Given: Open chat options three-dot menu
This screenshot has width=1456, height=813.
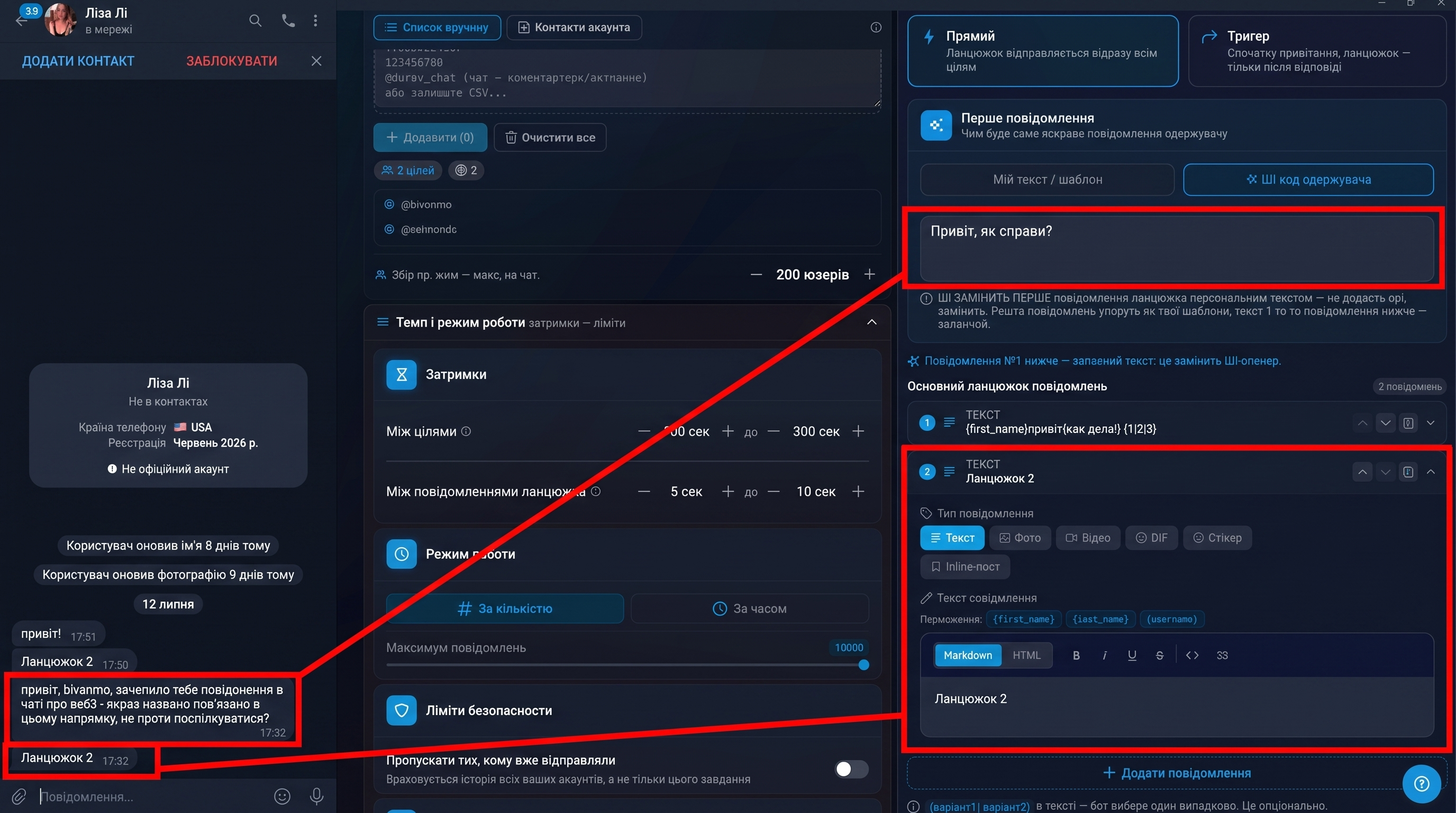Looking at the screenshot, I should 315,22.
